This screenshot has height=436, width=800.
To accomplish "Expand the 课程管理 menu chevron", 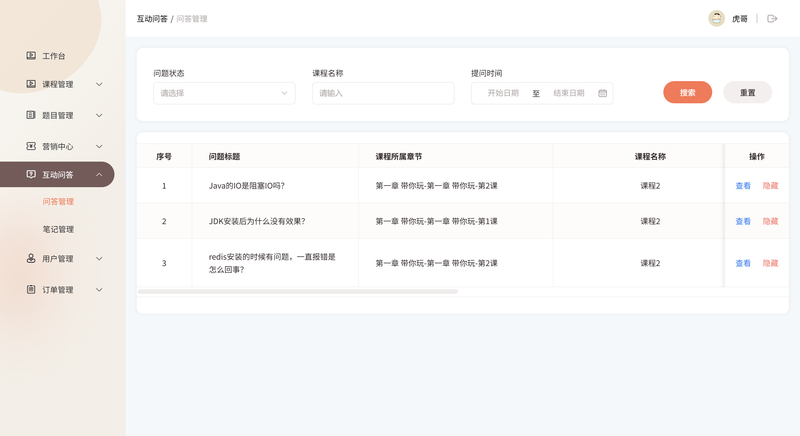I will (99, 85).
